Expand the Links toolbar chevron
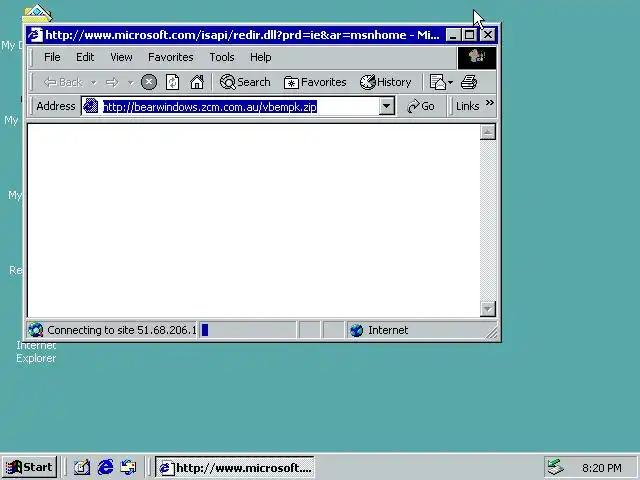 click(490, 103)
